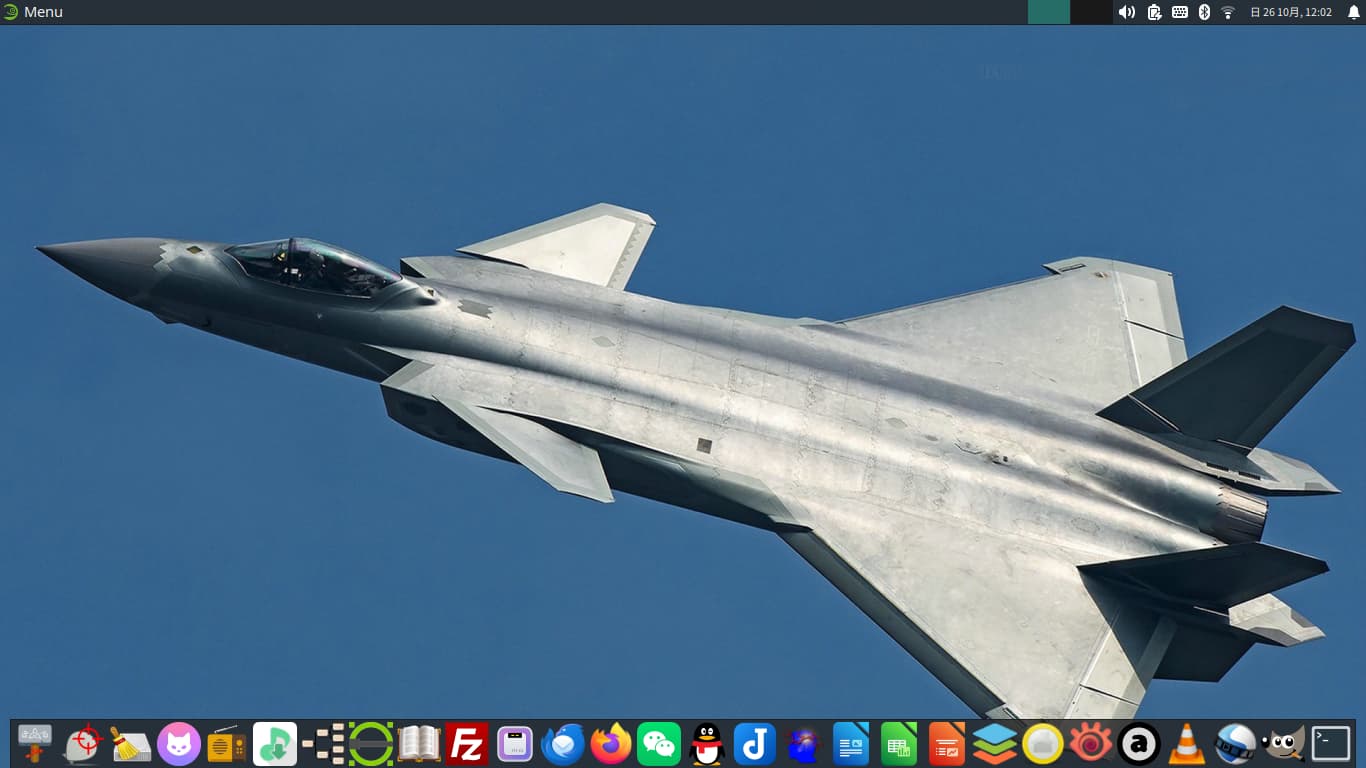The width and height of the screenshot is (1366, 768).
Task: Open LibreOffice Impress presentation icon
Action: [947, 744]
